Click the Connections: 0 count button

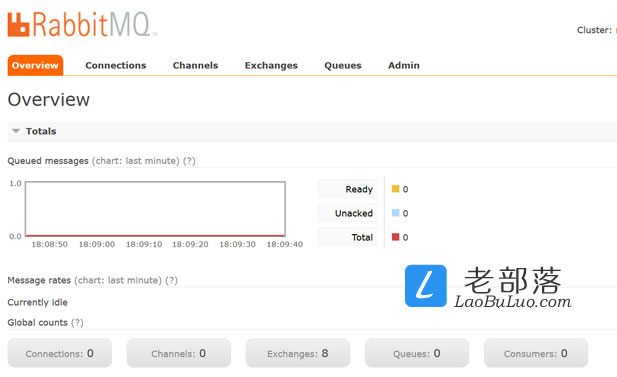pyautogui.click(x=60, y=353)
